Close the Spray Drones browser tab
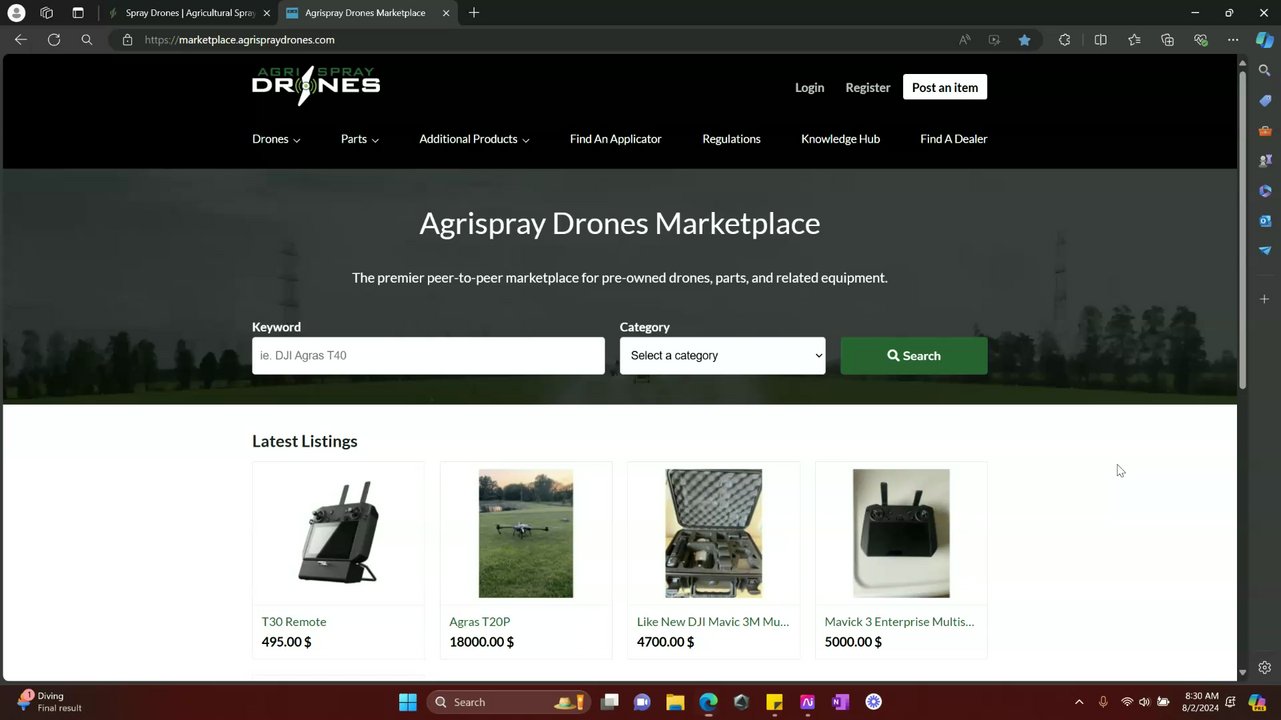Screen dimensions: 1281x720 click(x=267, y=13)
